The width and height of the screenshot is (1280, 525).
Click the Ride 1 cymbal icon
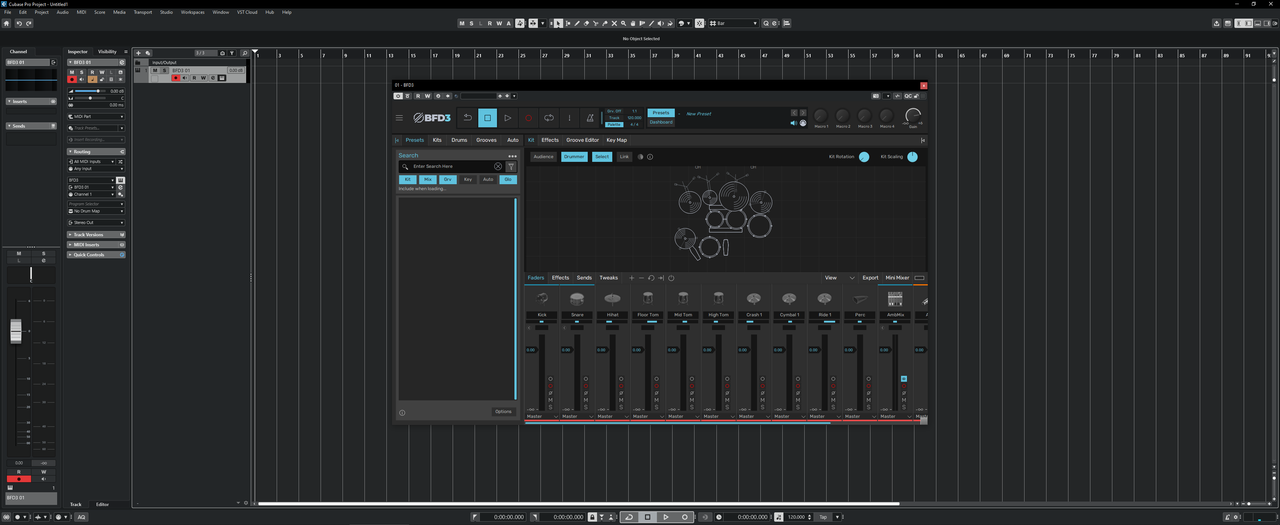(x=825, y=298)
